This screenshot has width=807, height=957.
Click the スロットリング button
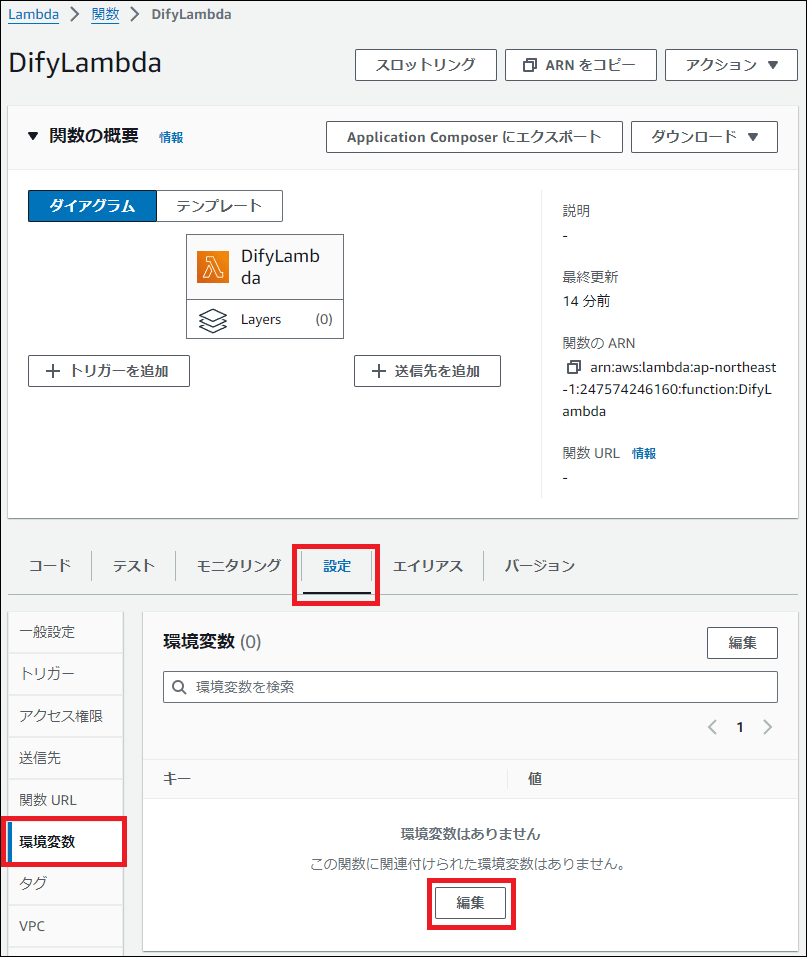click(425, 65)
